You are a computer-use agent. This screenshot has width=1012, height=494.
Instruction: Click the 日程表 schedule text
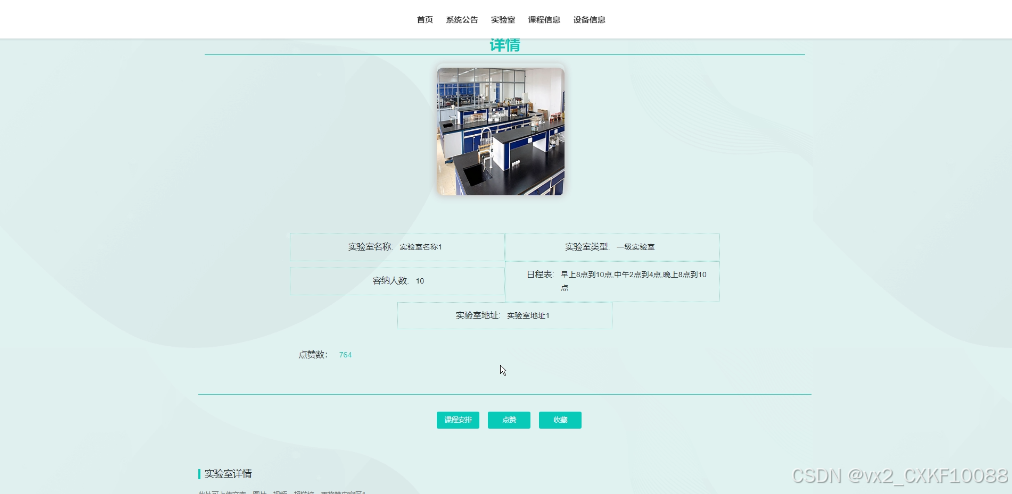(x=633, y=281)
